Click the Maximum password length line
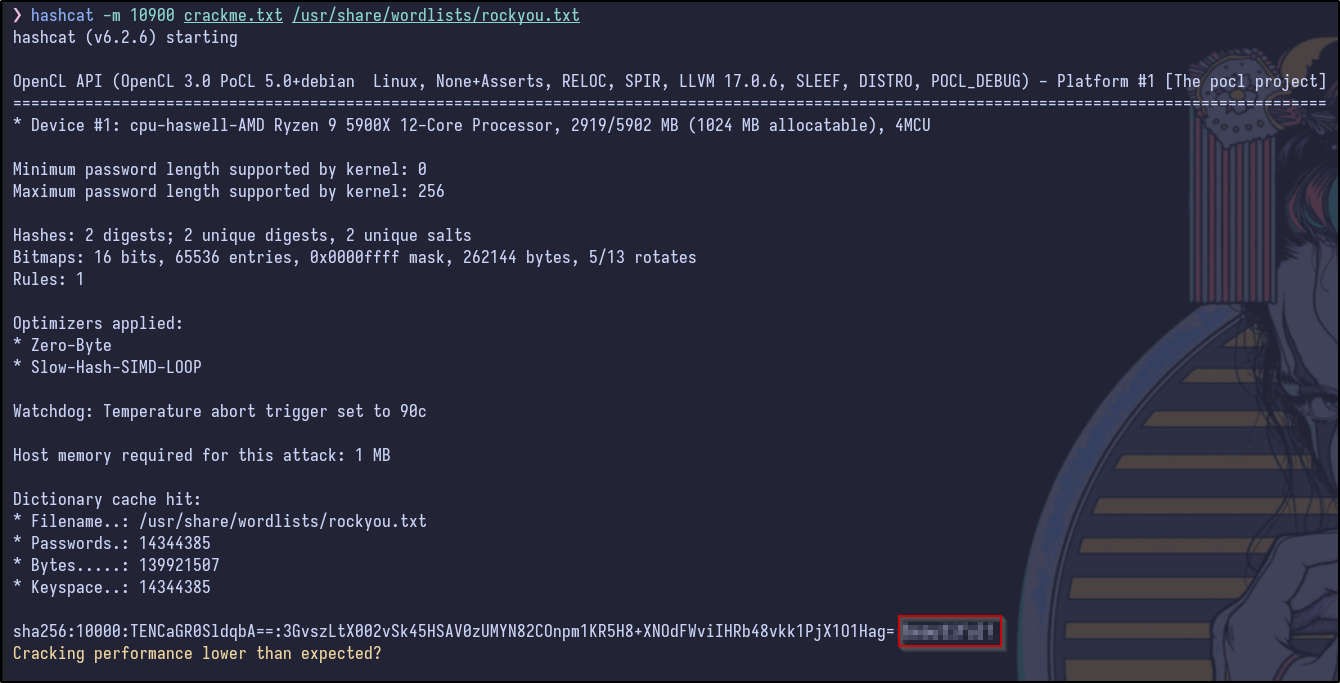 [228, 192]
